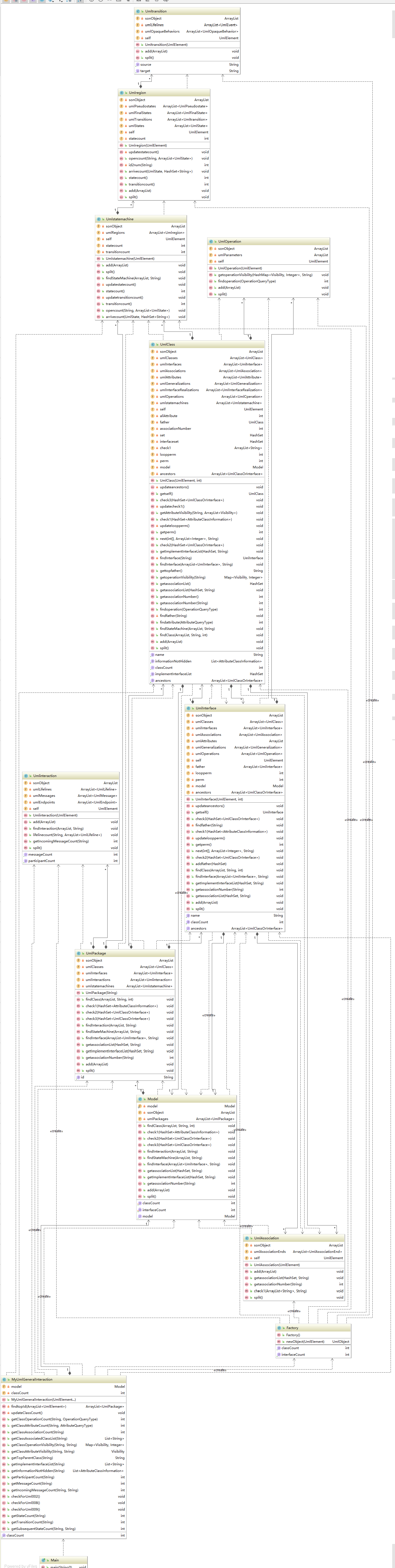Select the UmlPackage class header
Screen dimensions: 395x1568
125,954
